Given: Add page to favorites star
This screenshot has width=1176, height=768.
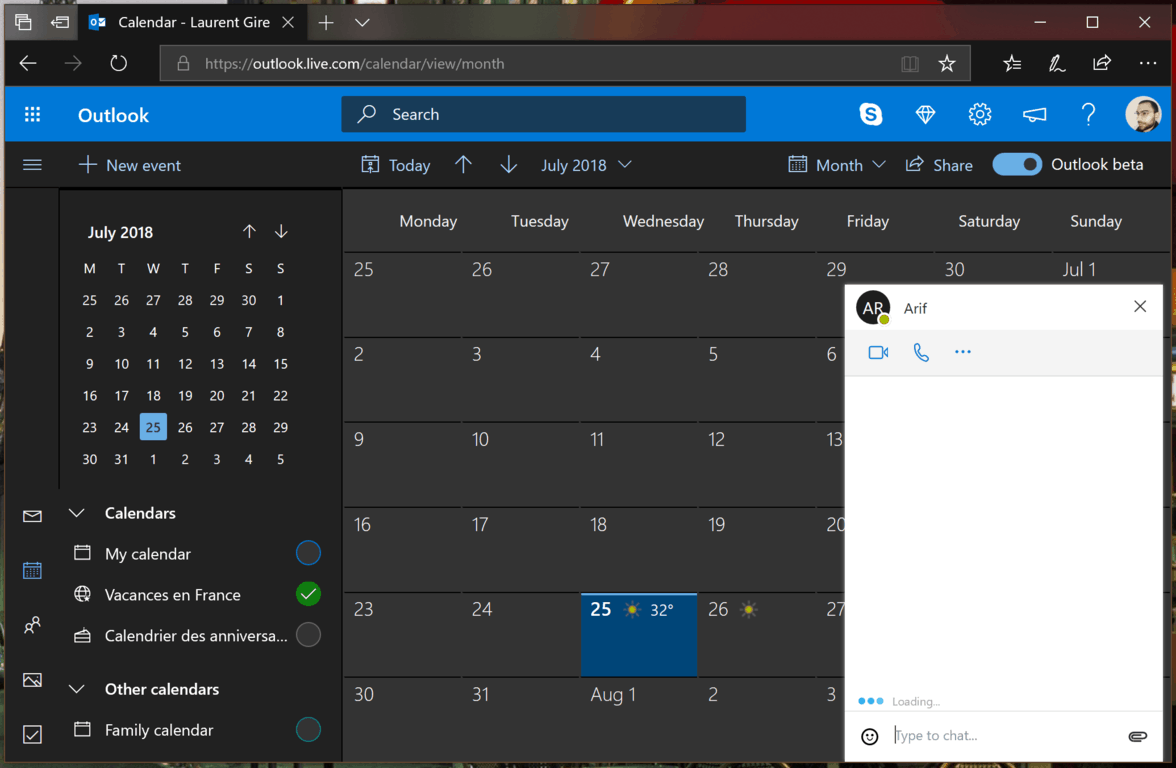Looking at the screenshot, I should pos(946,64).
